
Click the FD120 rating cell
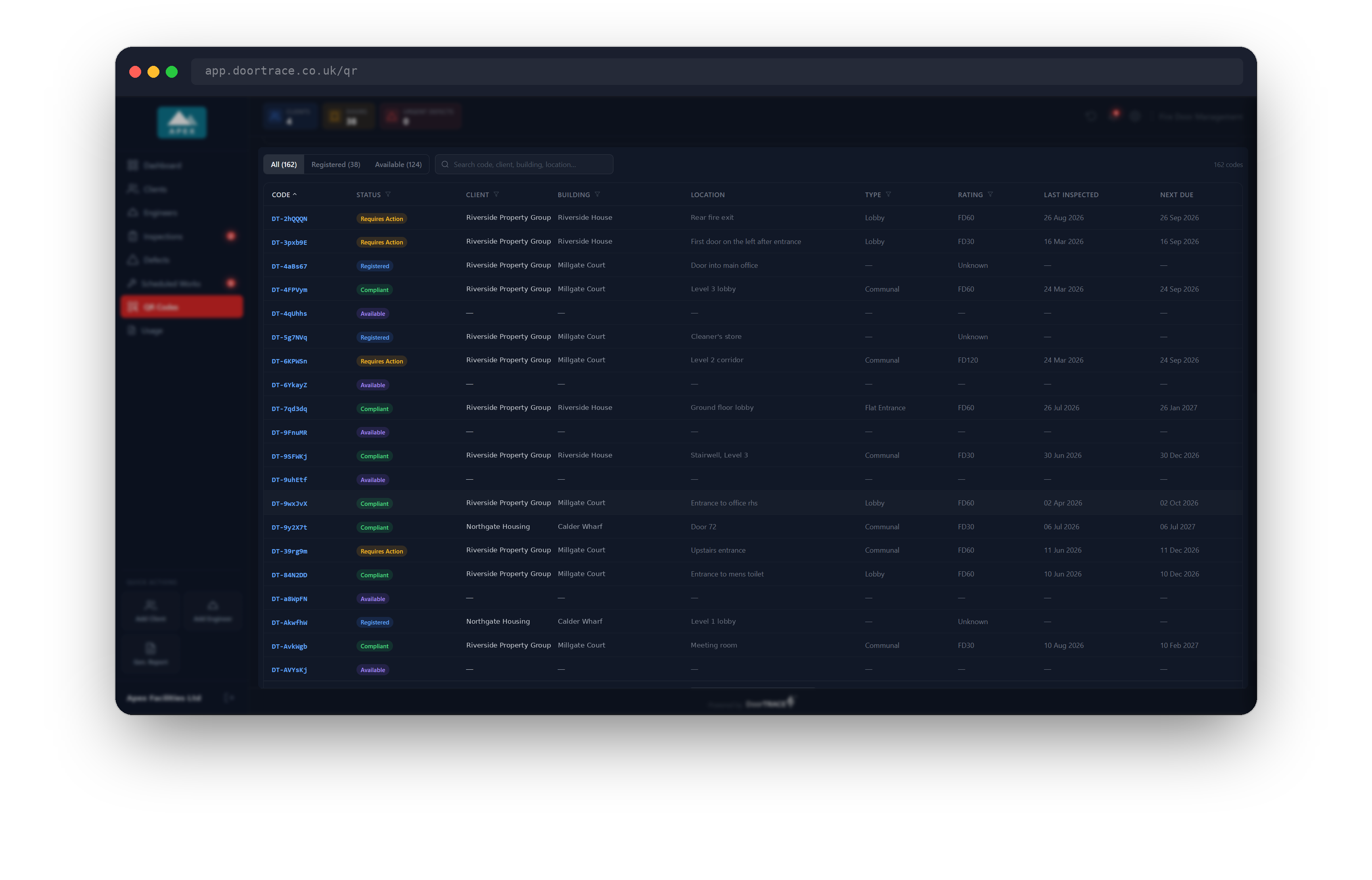968,360
